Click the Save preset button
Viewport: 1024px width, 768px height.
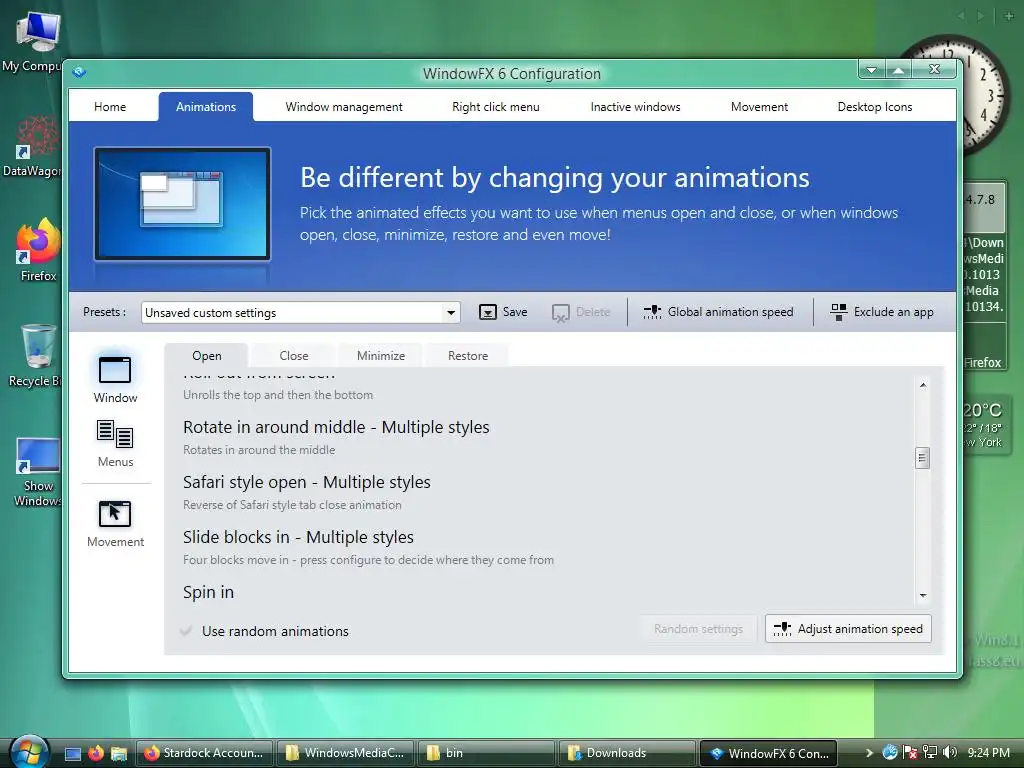(503, 312)
